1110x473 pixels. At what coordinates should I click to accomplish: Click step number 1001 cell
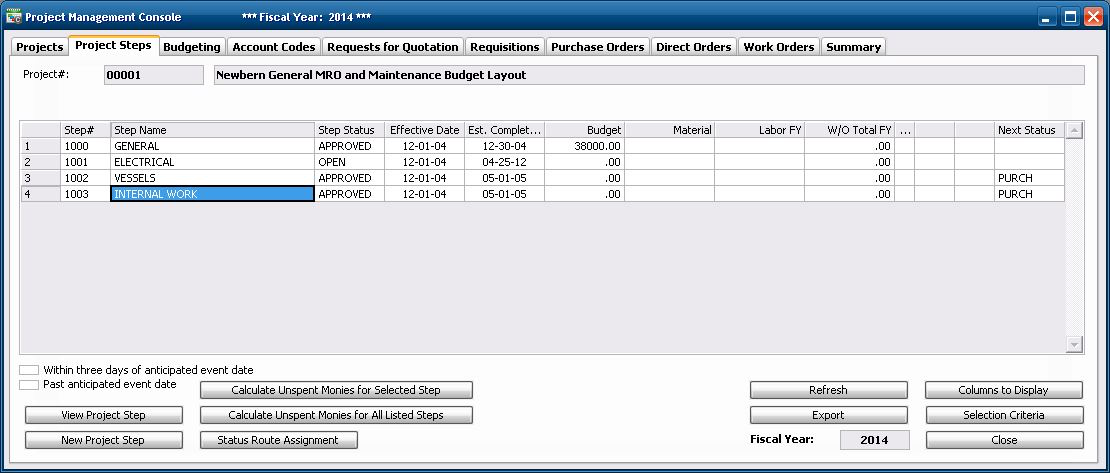pos(86,162)
